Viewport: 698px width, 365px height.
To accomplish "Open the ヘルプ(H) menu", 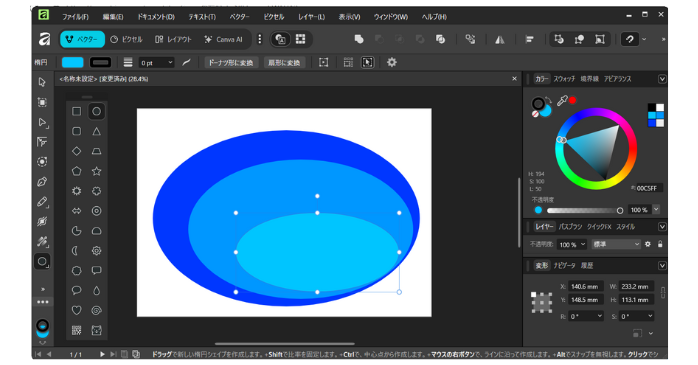I will tap(434, 17).
